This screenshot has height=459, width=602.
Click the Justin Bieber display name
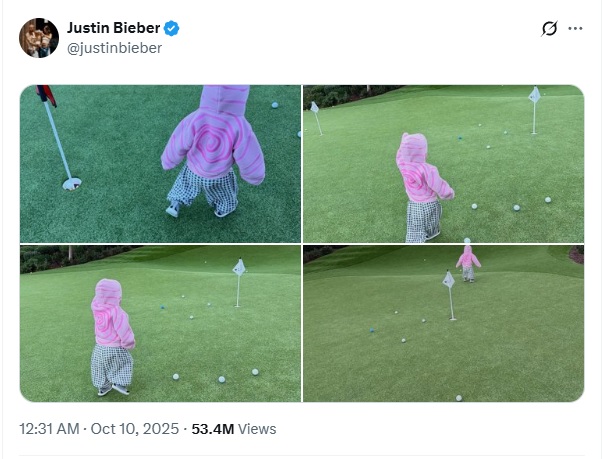tap(113, 28)
